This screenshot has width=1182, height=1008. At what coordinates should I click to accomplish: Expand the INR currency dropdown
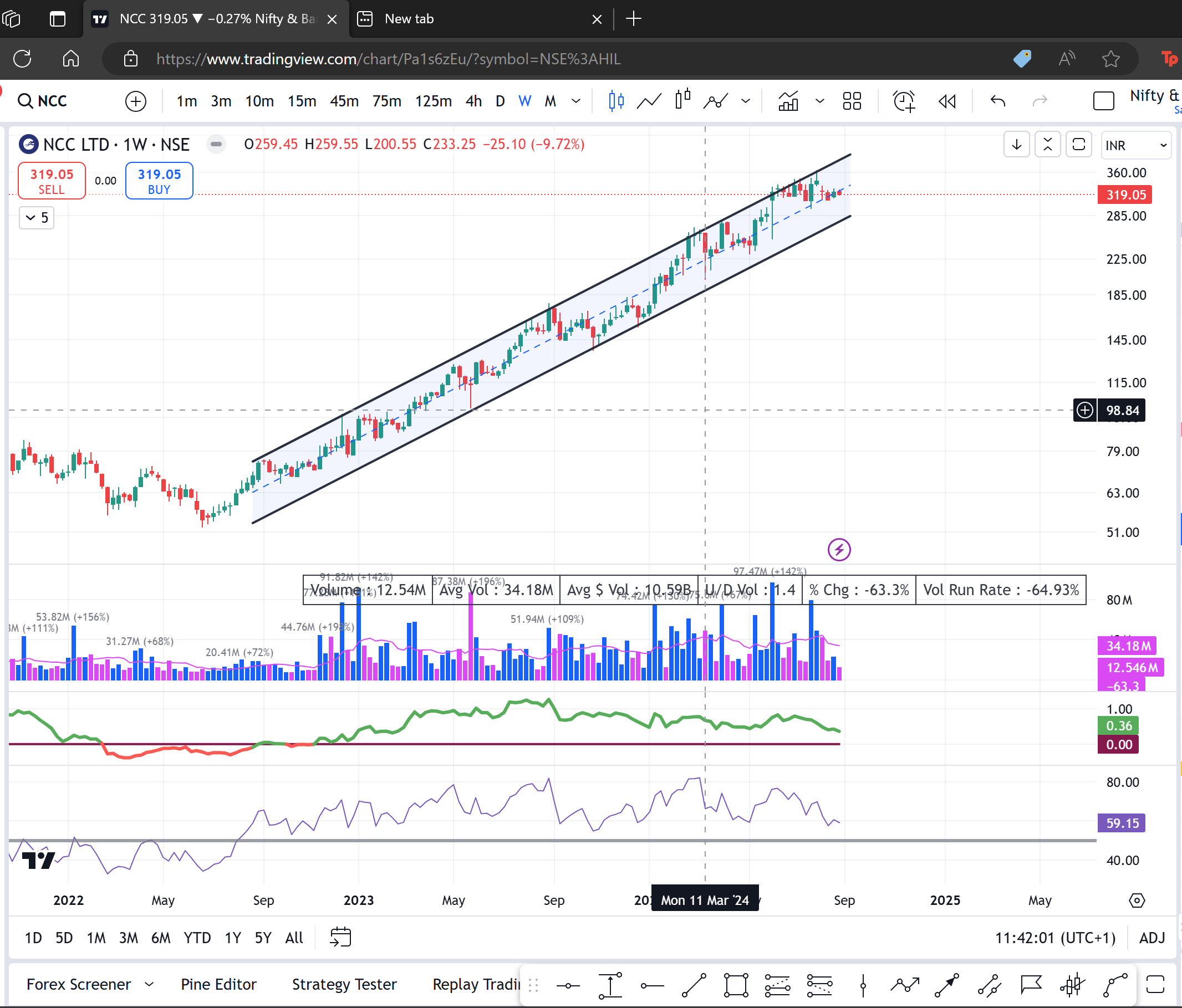(1136, 145)
